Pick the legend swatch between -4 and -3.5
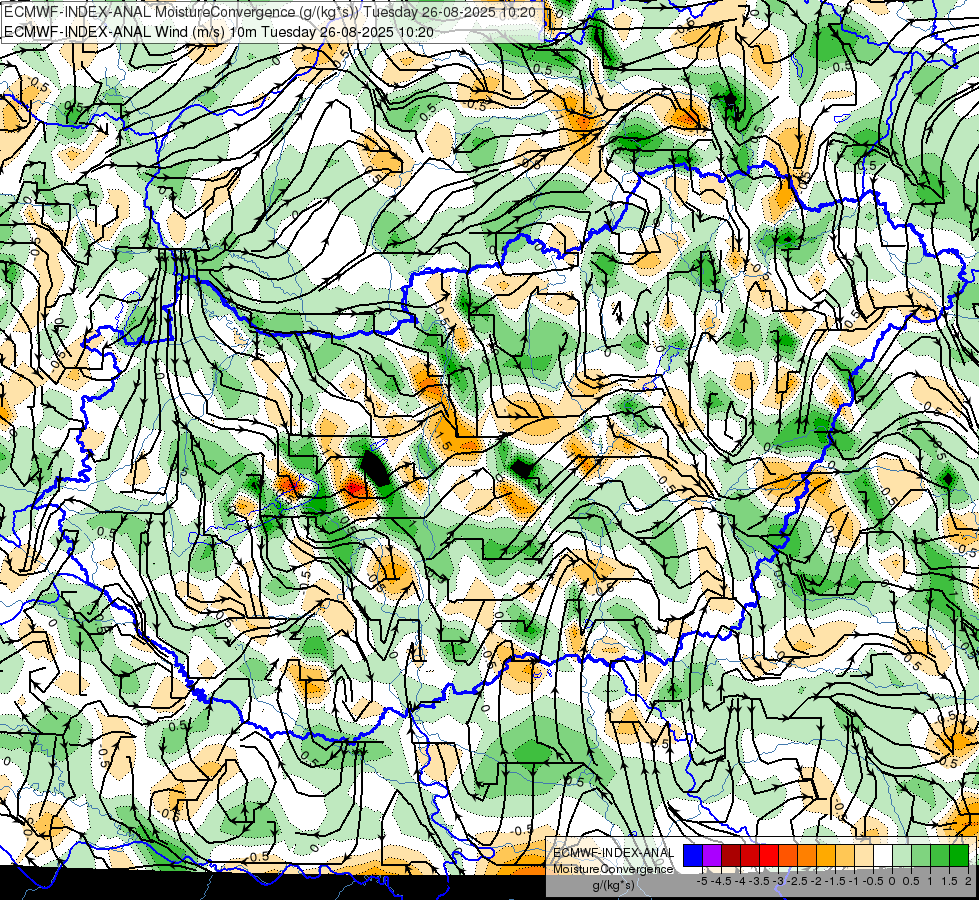Viewport: 979px width, 900px height. (750, 855)
